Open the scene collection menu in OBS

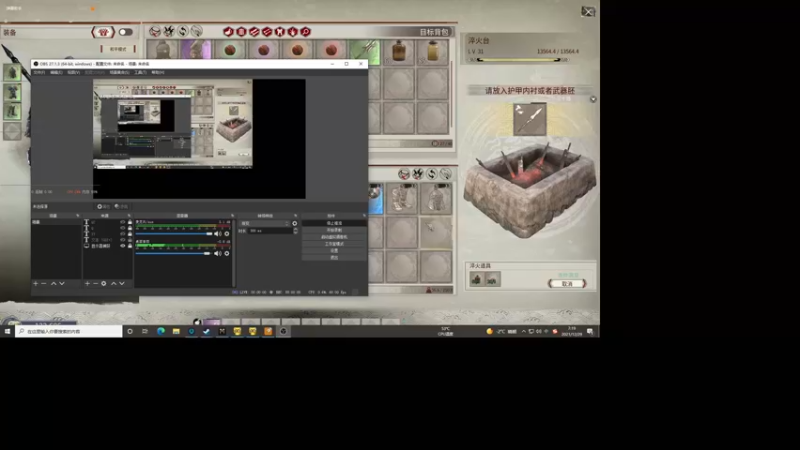[x=119, y=72]
